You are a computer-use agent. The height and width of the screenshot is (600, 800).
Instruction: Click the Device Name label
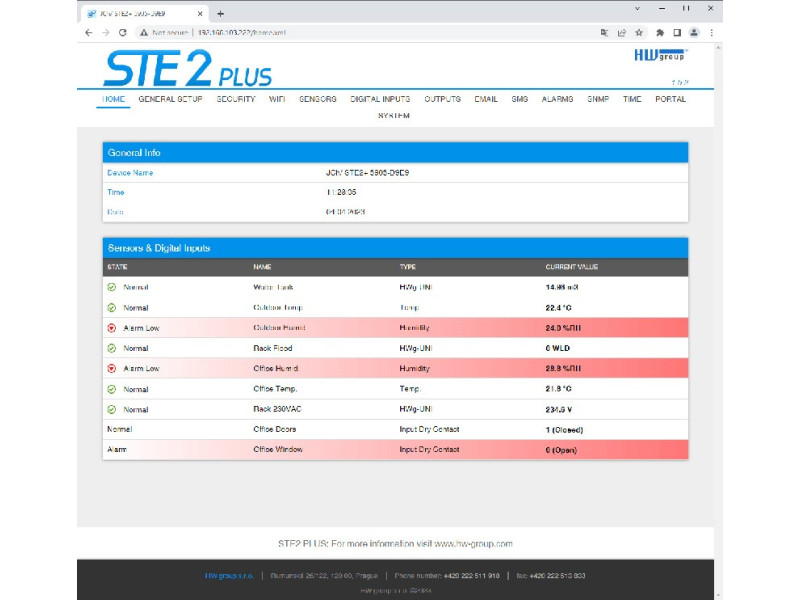click(130, 173)
